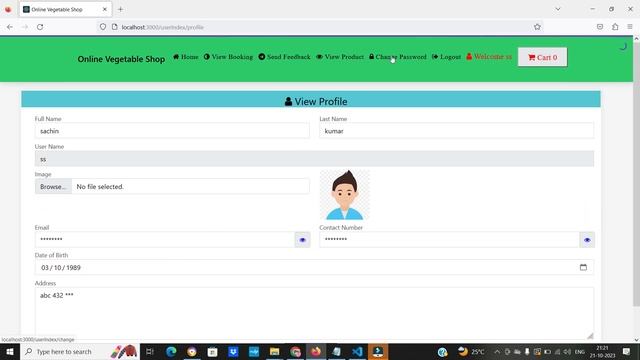Focus the masked Email input field
The height and width of the screenshot is (360, 640).
(165, 240)
